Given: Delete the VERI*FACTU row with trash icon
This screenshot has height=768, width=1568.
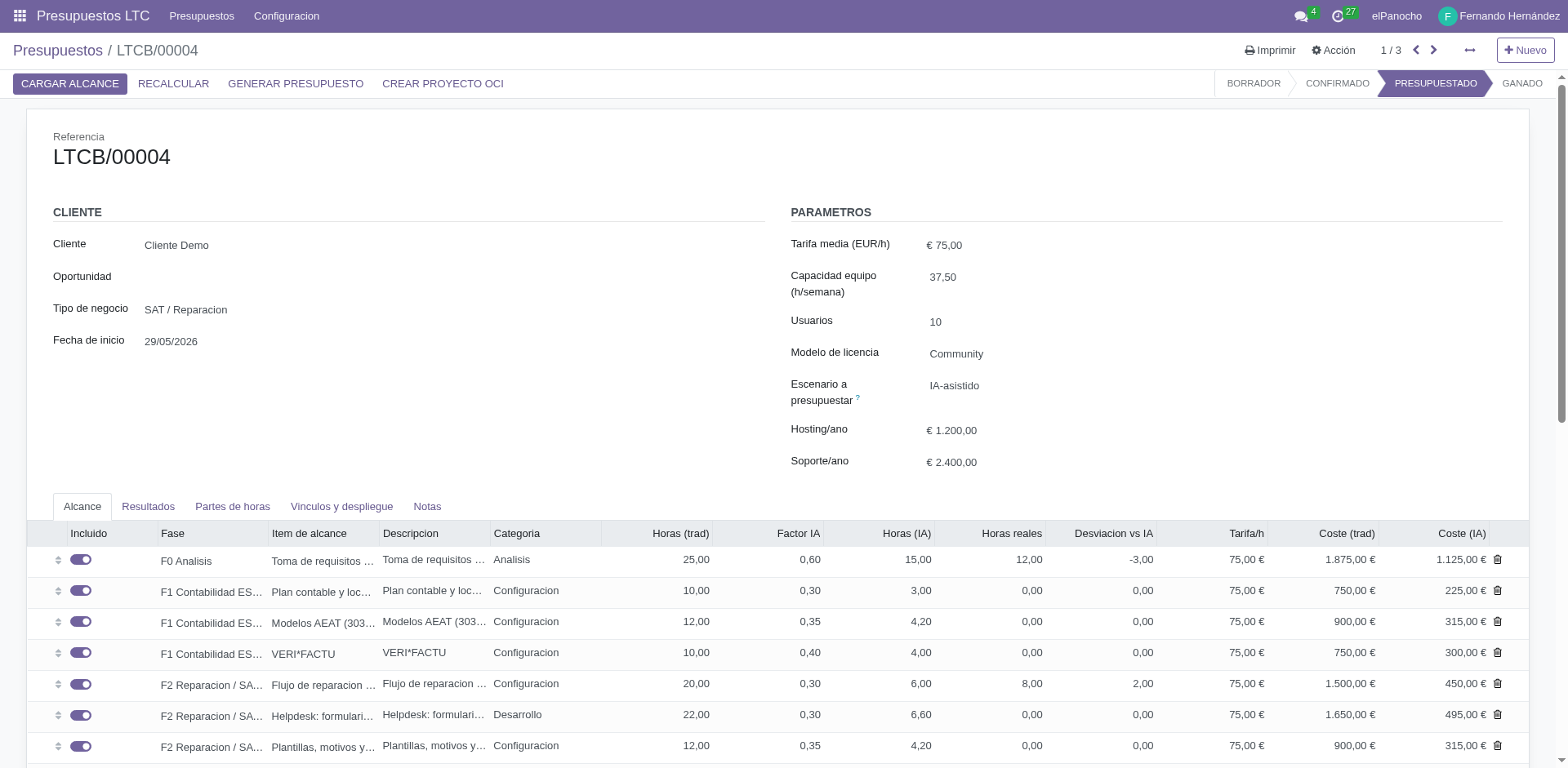Looking at the screenshot, I should pyautogui.click(x=1498, y=653).
